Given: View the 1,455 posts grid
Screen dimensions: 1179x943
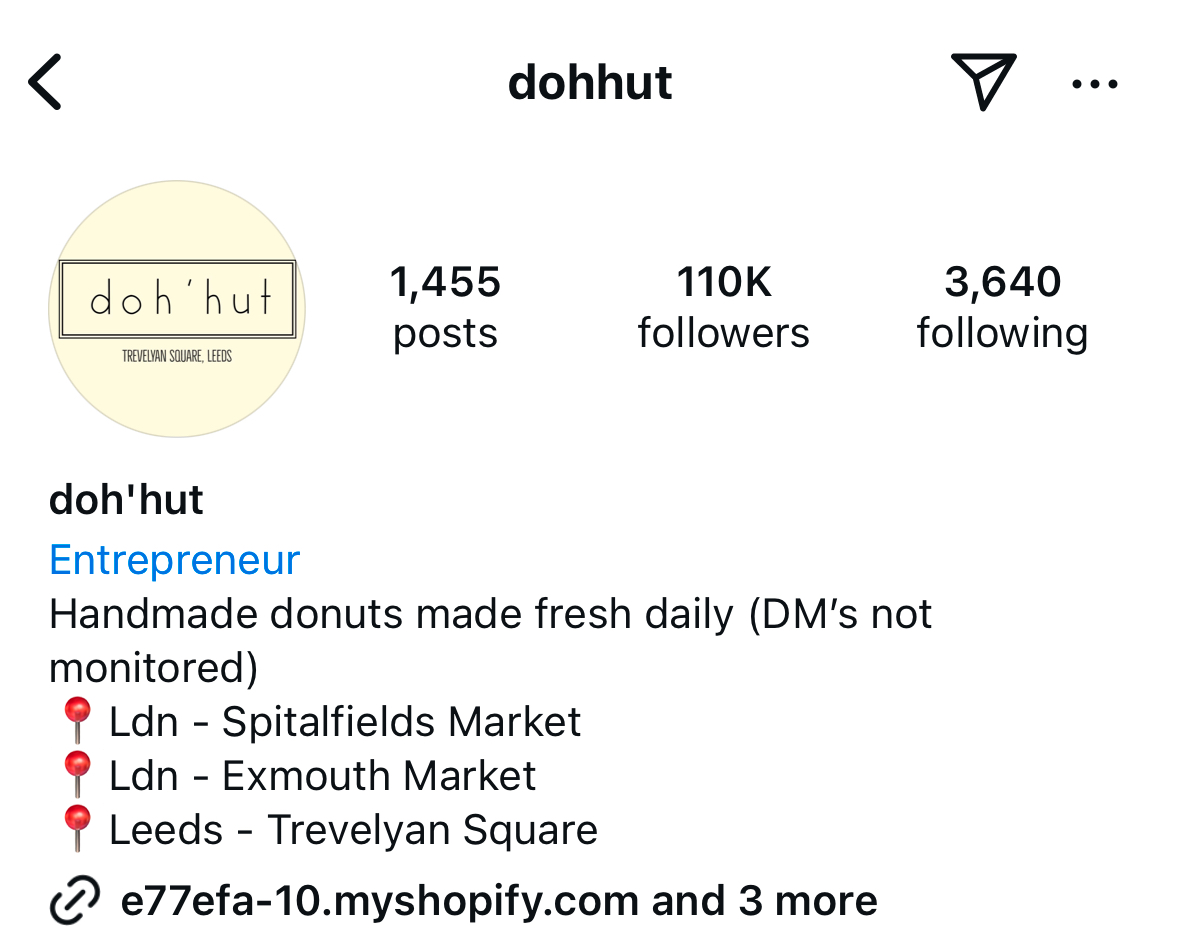Looking at the screenshot, I should (445, 305).
